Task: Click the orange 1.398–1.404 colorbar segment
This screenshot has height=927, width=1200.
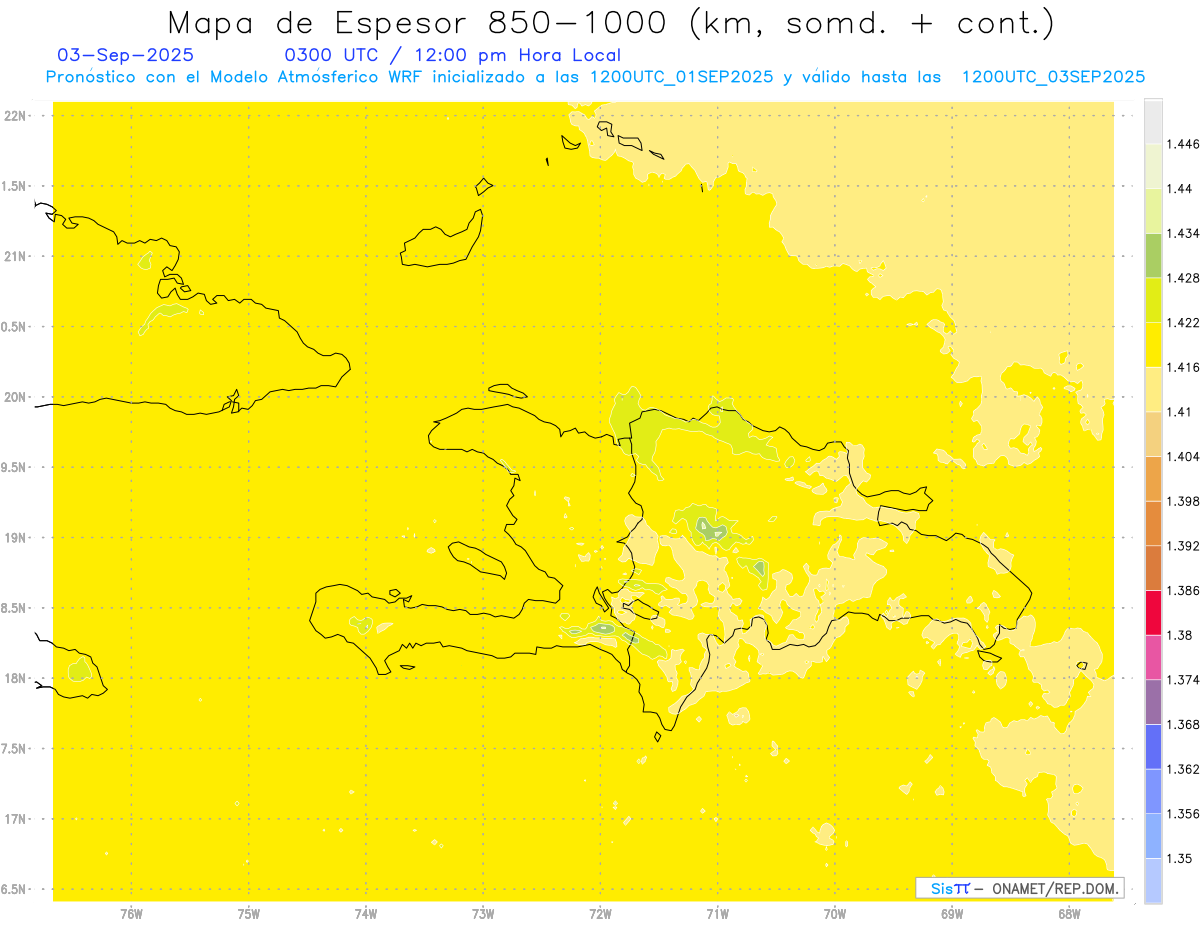Action: click(x=1153, y=478)
